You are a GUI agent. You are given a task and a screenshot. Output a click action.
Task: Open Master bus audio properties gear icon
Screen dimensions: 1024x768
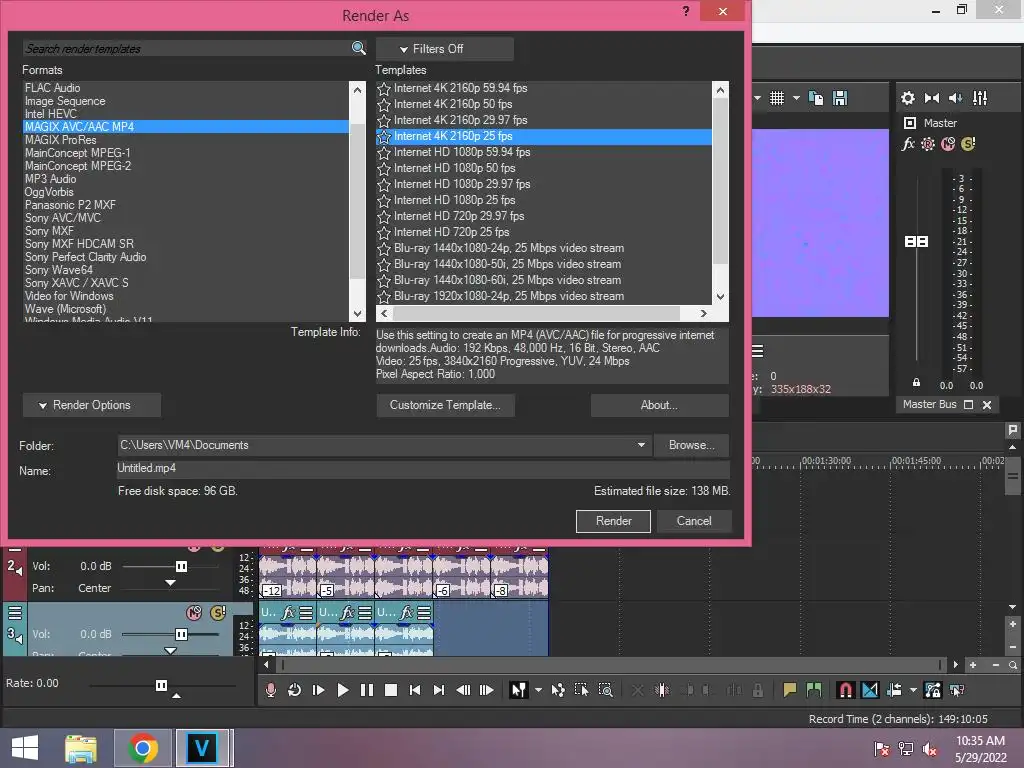(908, 98)
